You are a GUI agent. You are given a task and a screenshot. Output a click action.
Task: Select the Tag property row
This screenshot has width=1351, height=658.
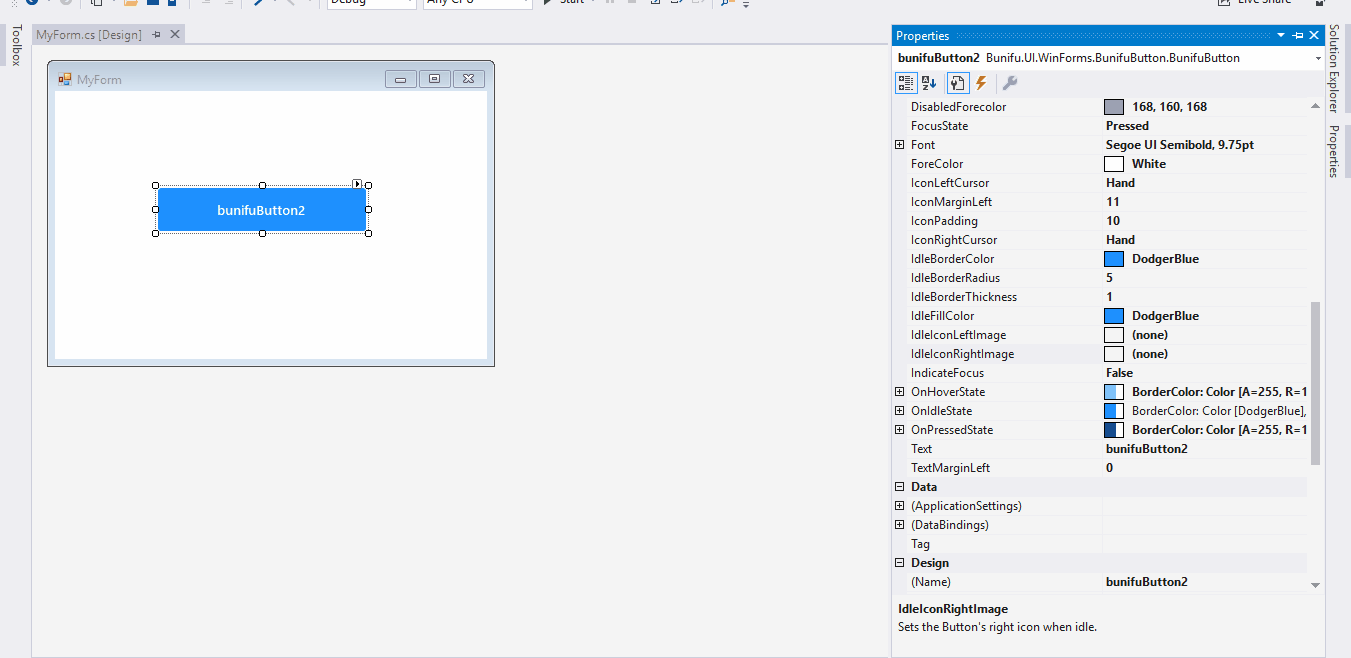pyautogui.click(x=1100, y=544)
